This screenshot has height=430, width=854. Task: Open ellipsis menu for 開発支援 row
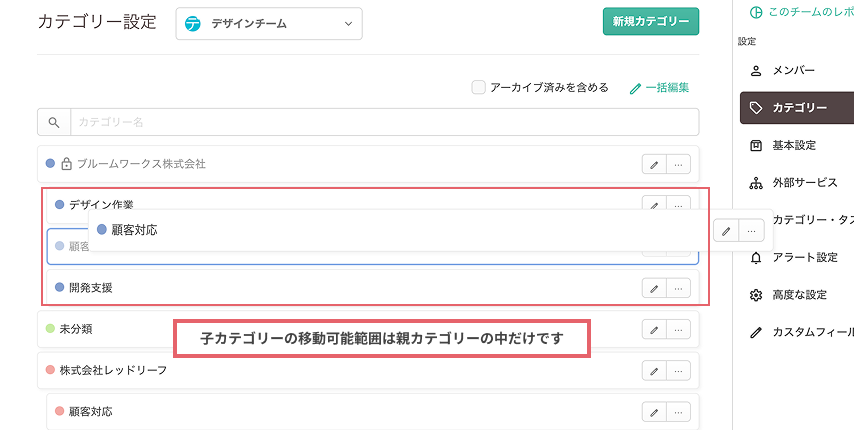[679, 288]
